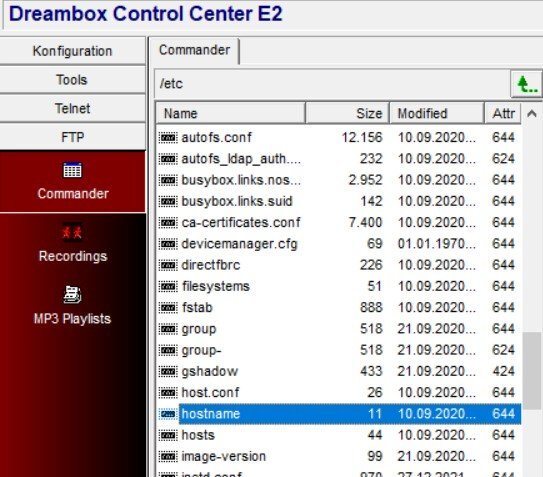
Task: Select file name host.conf
Action: (210, 392)
